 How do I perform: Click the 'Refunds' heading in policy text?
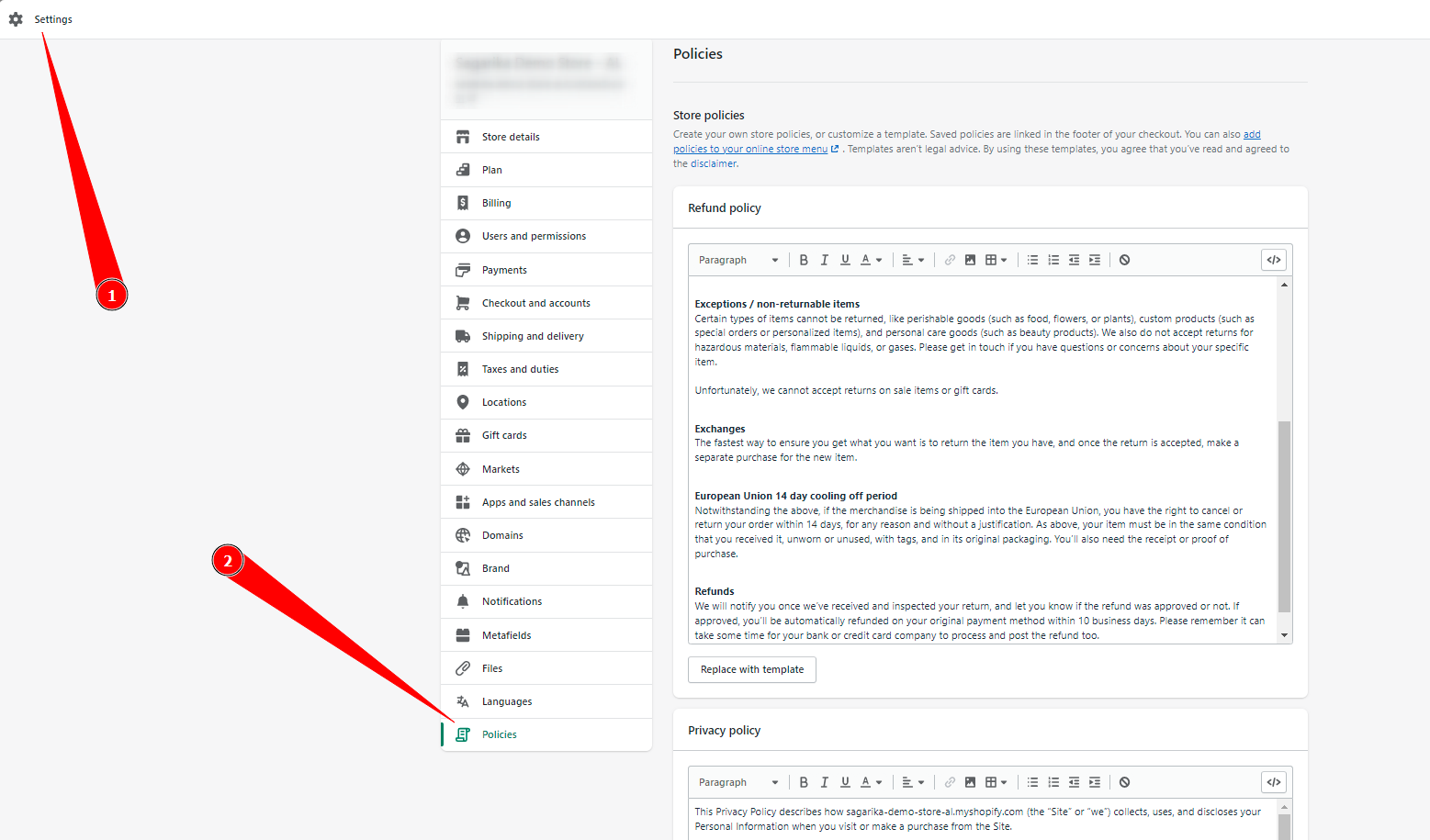pyautogui.click(x=715, y=591)
